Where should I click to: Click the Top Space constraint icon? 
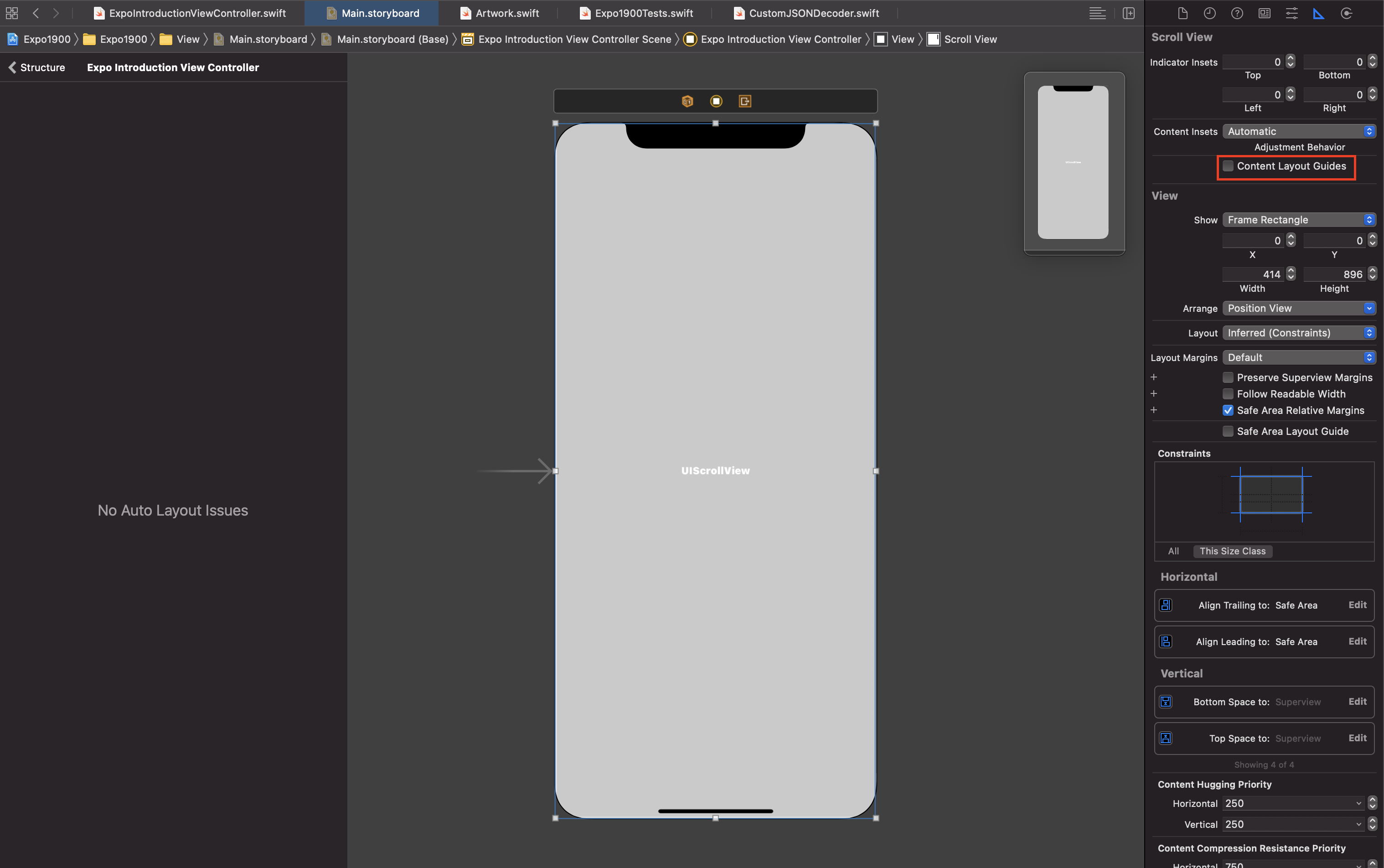point(1165,738)
